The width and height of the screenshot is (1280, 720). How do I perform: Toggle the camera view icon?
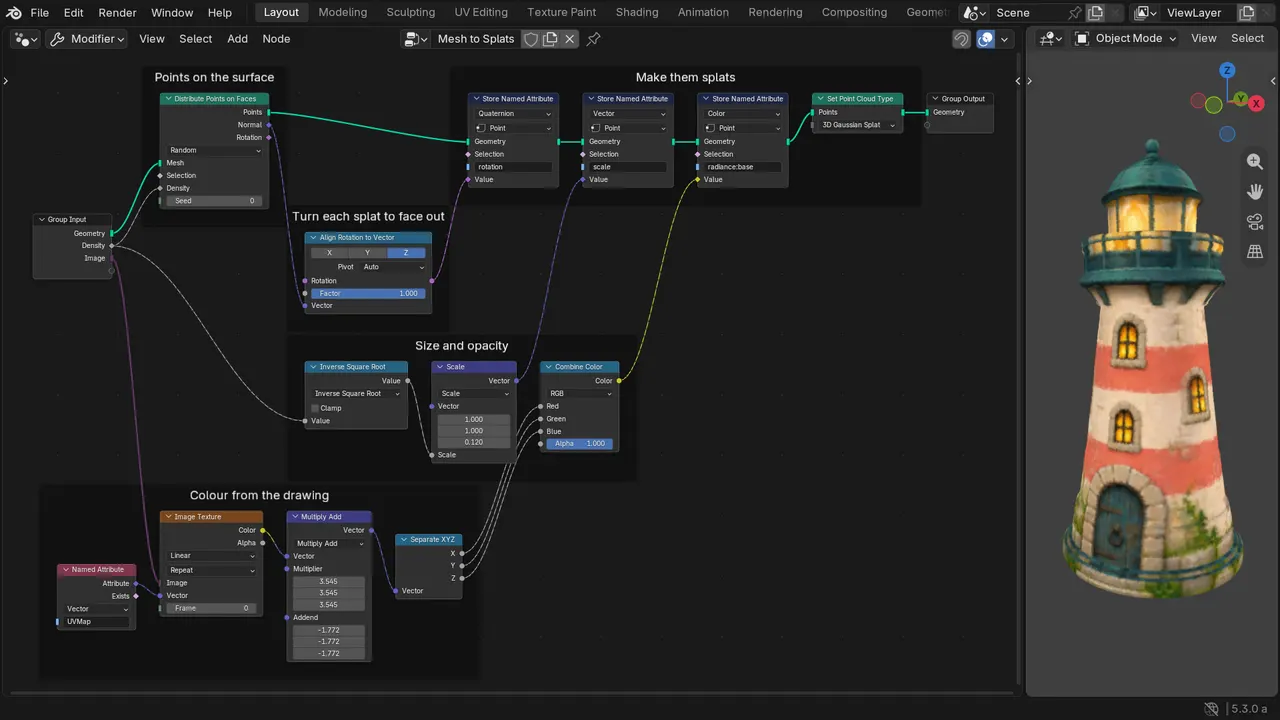(1255, 221)
